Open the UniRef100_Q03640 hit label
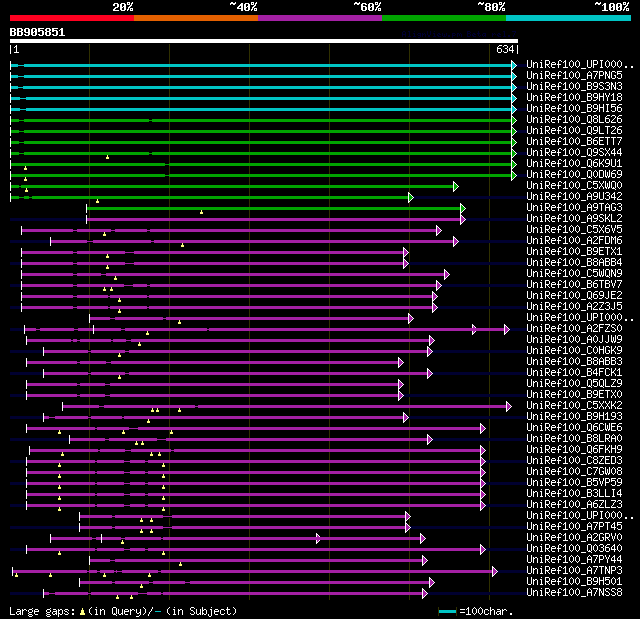640x619 pixels. tap(574, 549)
